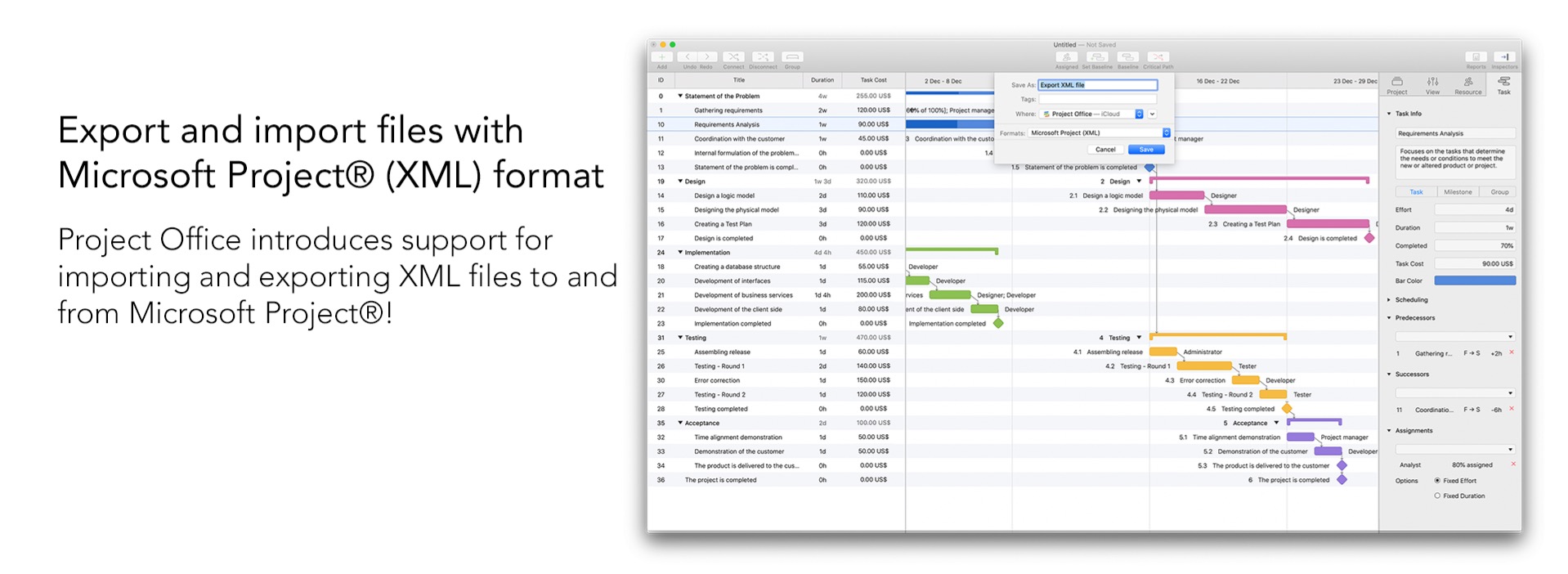Click the Connect tasks toolbar icon
This screenshot has width=1568, height=574.
tap(733, 57)
